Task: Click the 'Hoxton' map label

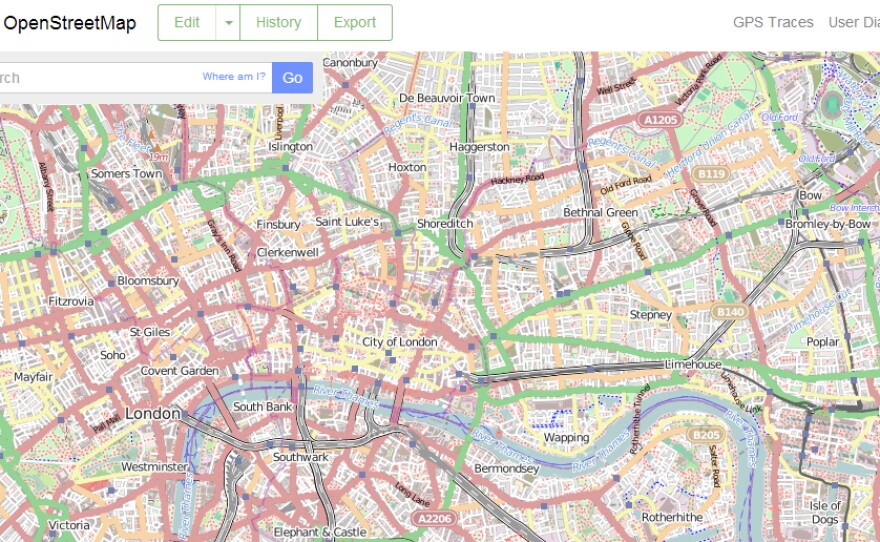Action: pos(407,167)
